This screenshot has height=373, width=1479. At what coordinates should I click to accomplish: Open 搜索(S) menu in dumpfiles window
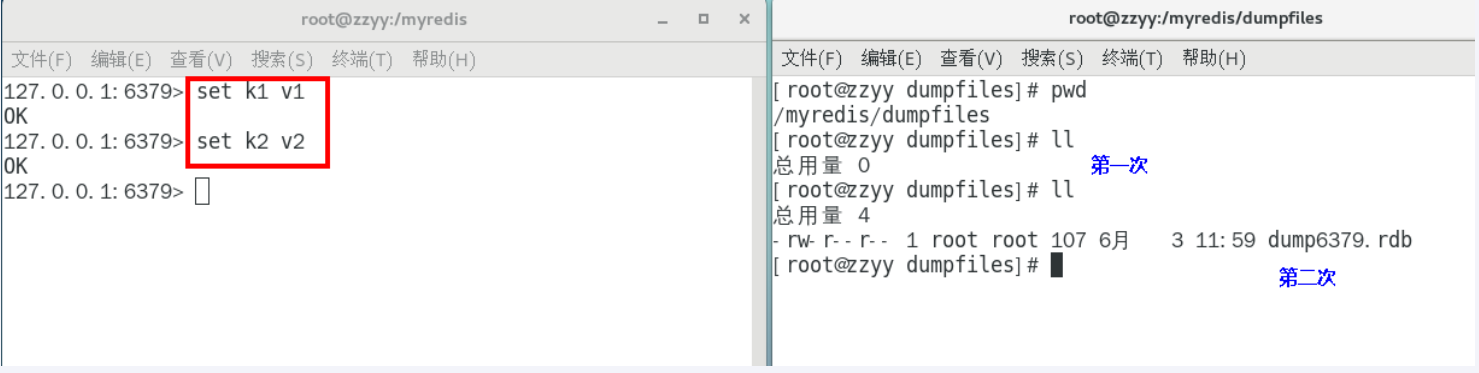[1052, 58]
